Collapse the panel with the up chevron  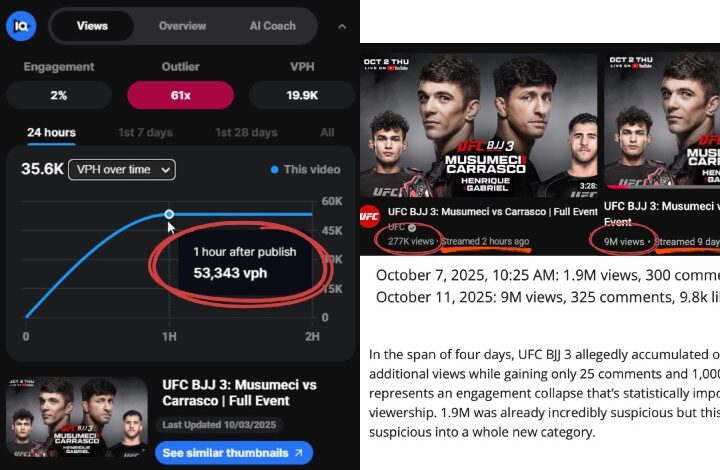343,26
